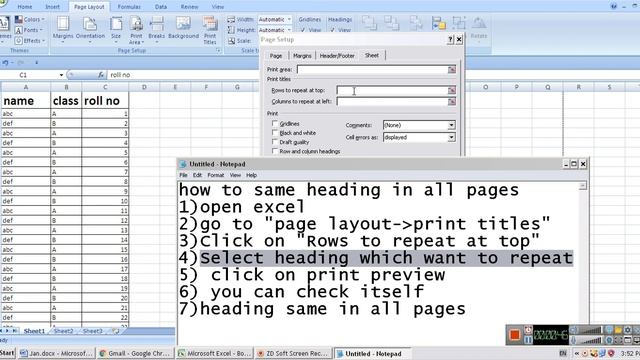
Task: Enable Row and column headings checkbox
Action: [x=275, y=151]
